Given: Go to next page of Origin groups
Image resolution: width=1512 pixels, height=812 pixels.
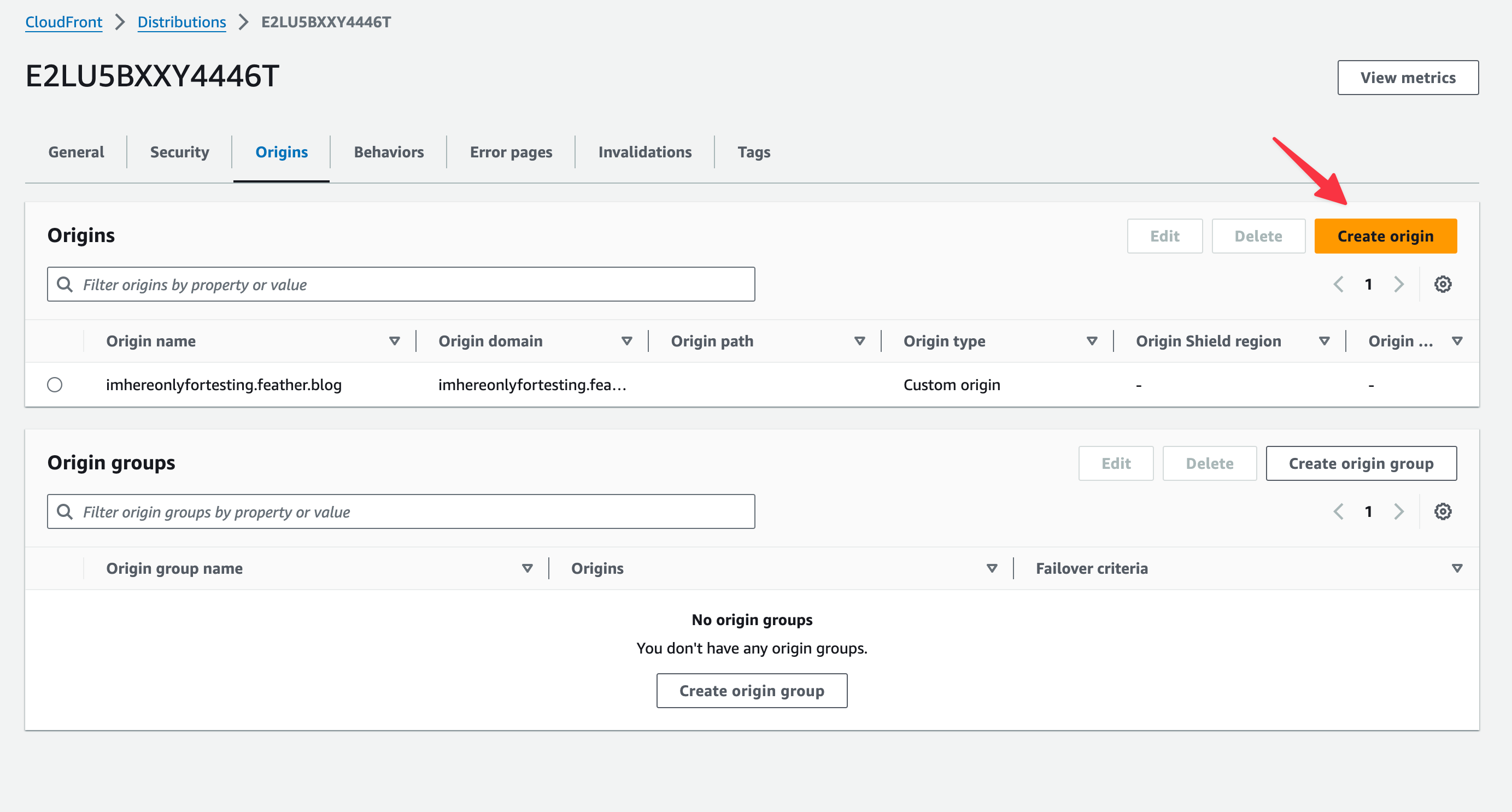Looking at the screenshot, I should point(1399,511).
